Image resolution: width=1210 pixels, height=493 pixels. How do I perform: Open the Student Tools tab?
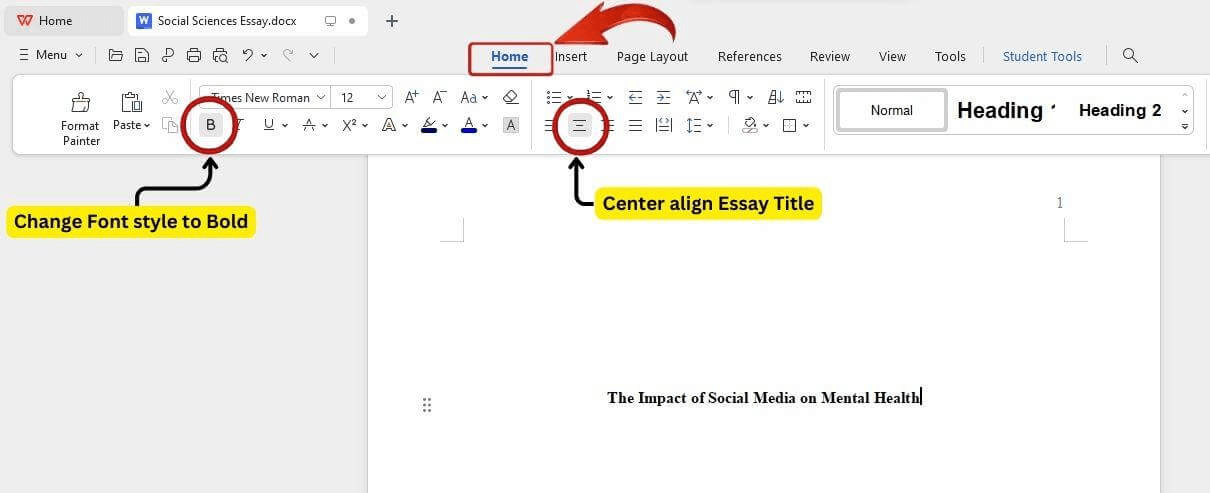click(1042, 56)
